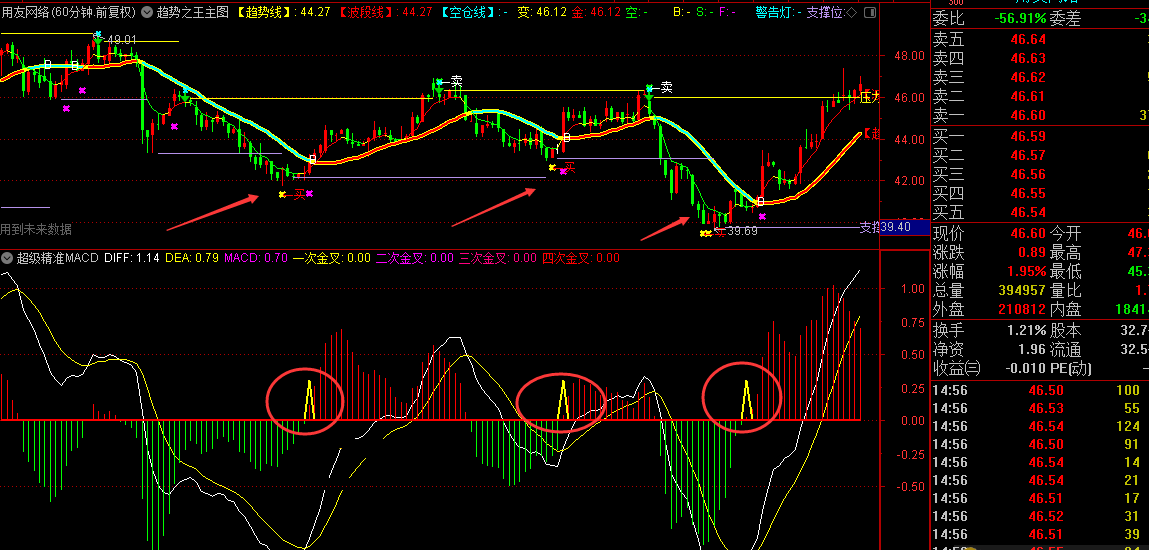Click the 净资 1.96 value
The width and height of the screenshot is (1149, 550).
(1032, 349)
